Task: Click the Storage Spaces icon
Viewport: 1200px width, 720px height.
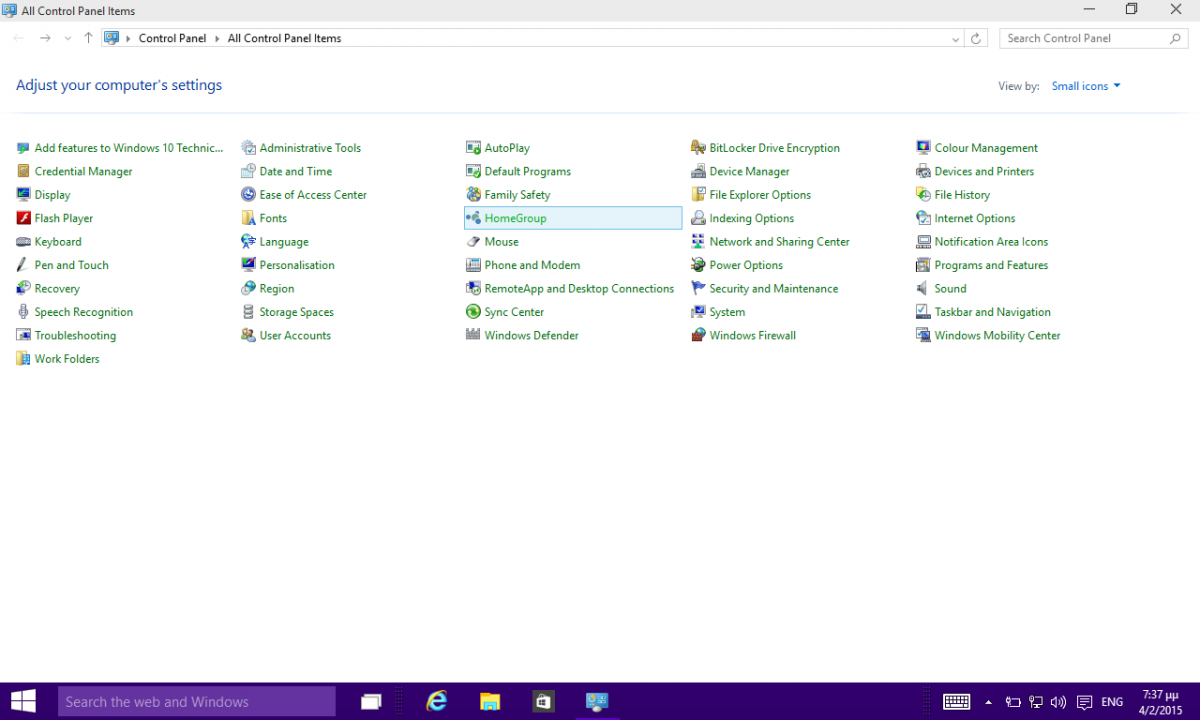Action: tap(248, 312)
